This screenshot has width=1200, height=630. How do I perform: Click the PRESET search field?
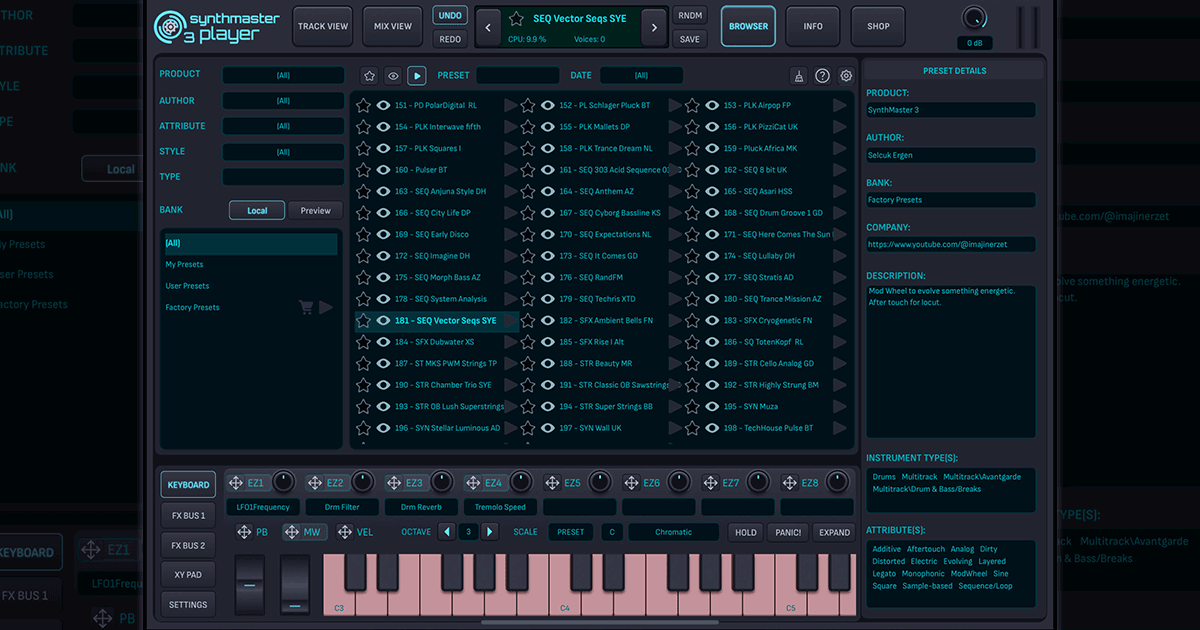click(x=517, y=76)
